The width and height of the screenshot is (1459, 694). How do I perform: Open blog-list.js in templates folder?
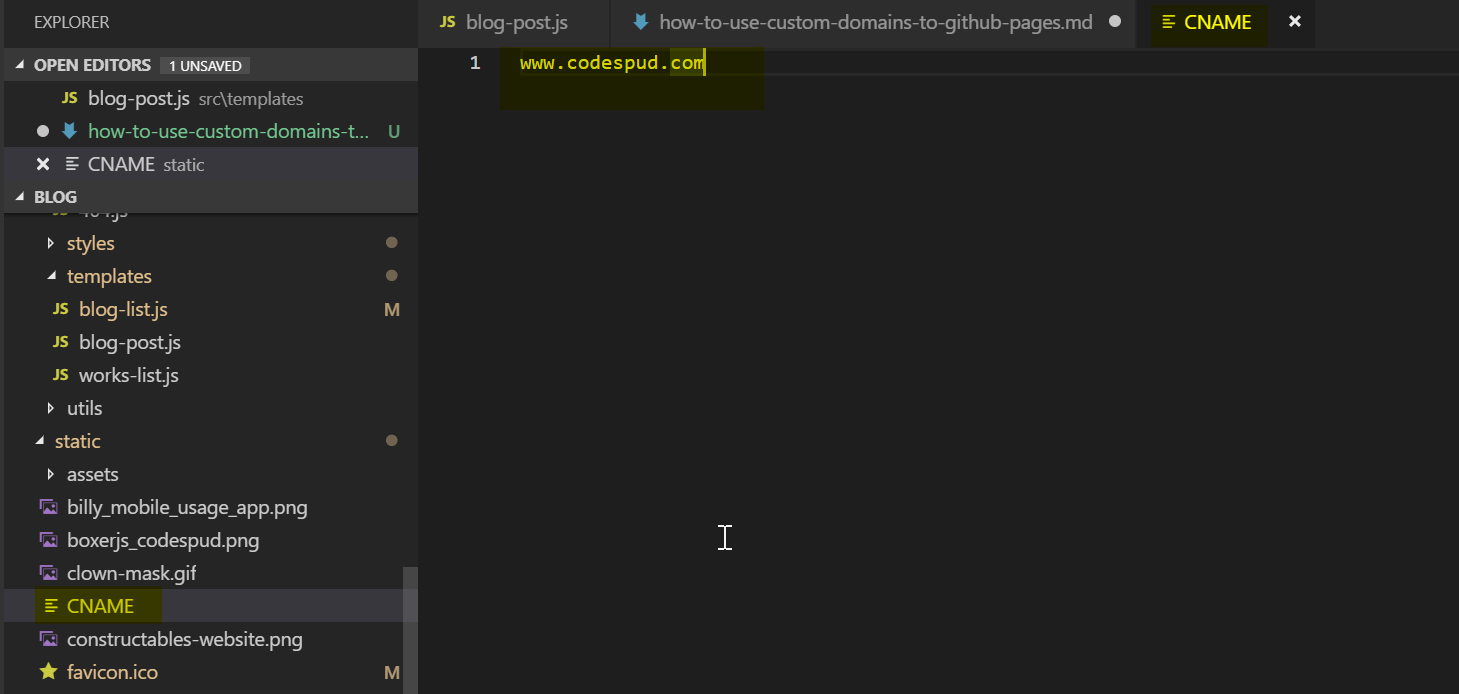[123, 309]
